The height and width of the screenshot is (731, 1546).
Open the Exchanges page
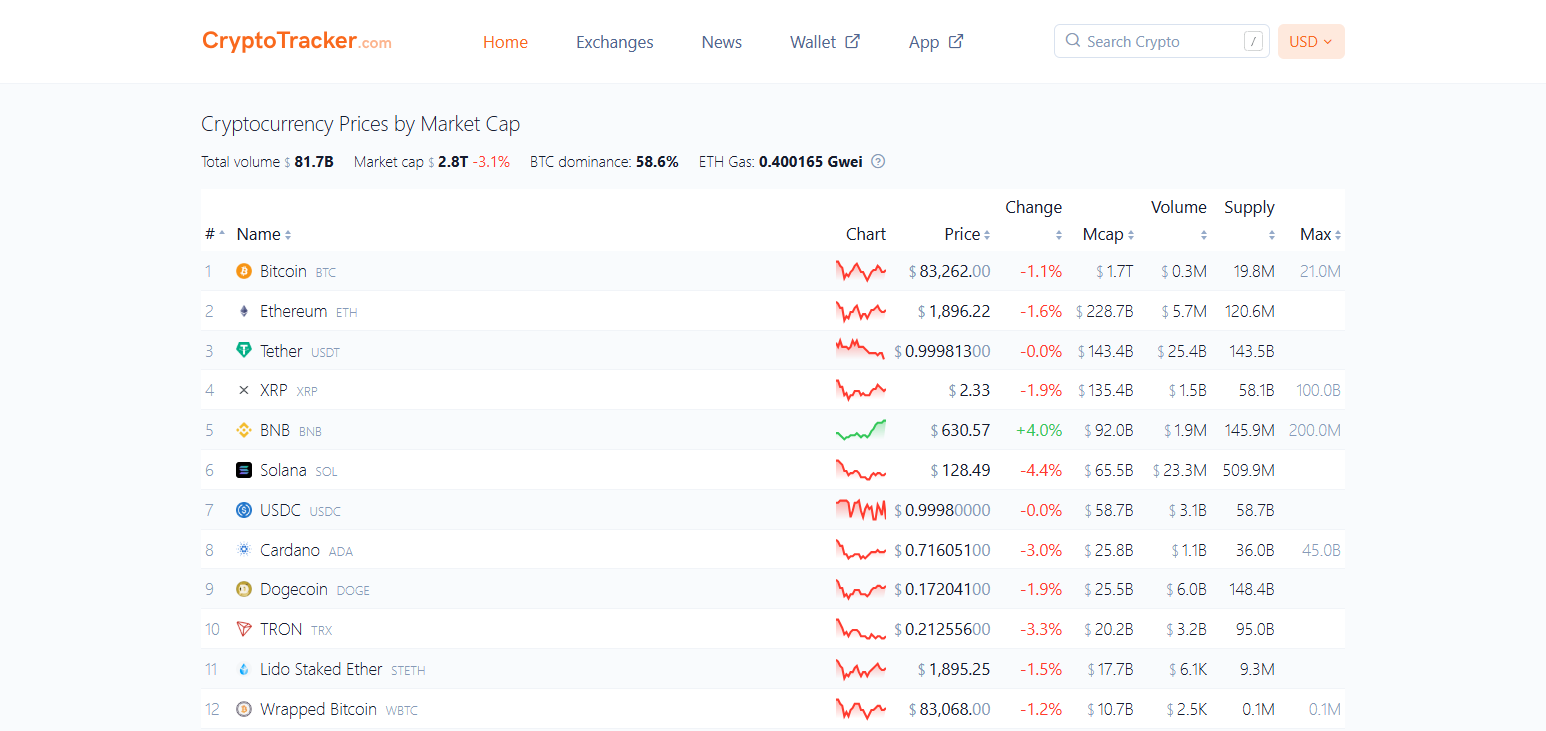pos(614,42)
